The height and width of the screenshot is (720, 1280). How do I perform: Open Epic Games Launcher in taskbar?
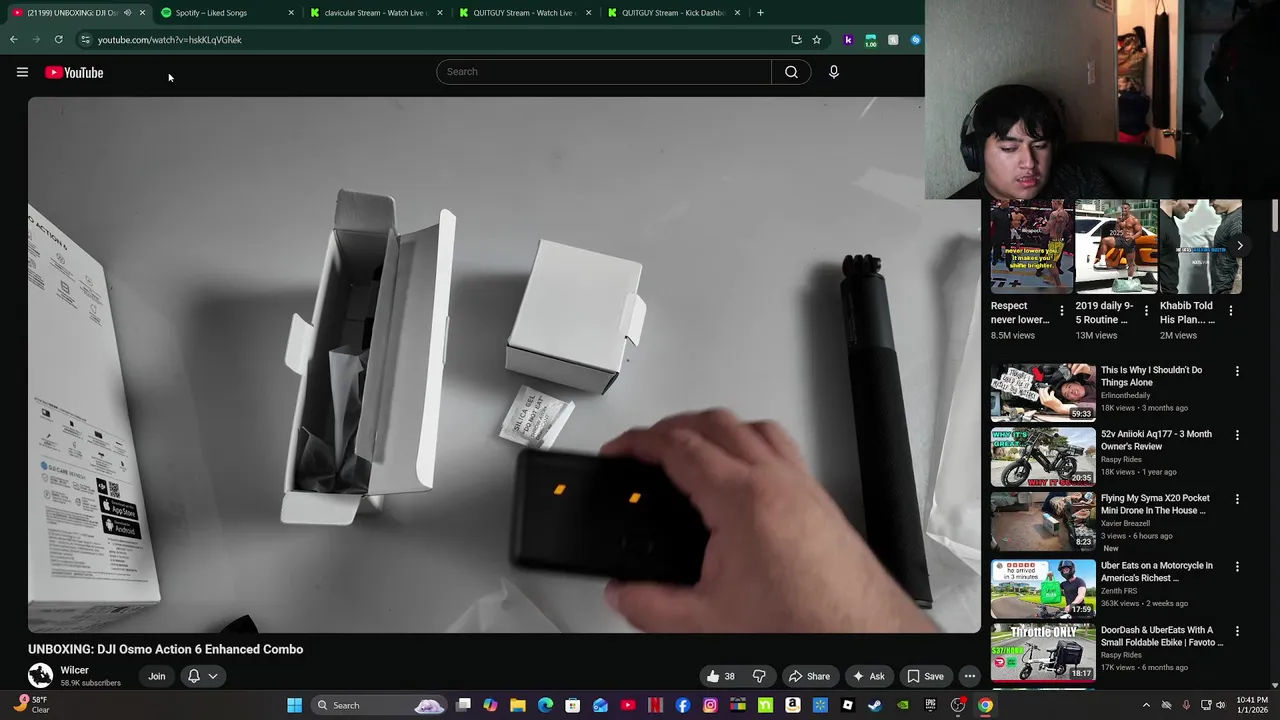[930, 705]
